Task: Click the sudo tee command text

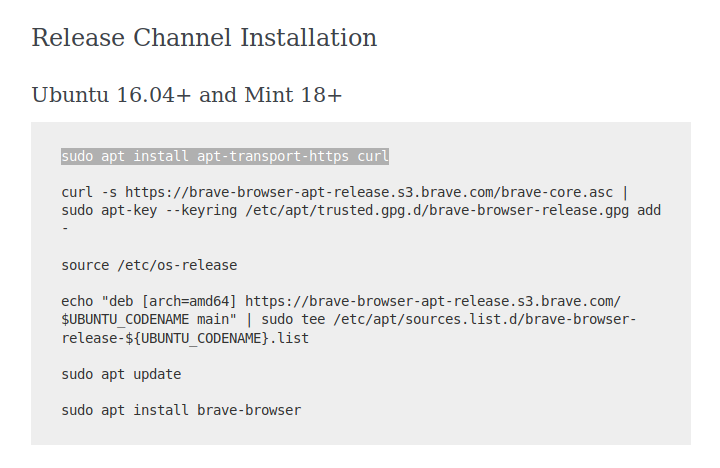Action: 293,319
